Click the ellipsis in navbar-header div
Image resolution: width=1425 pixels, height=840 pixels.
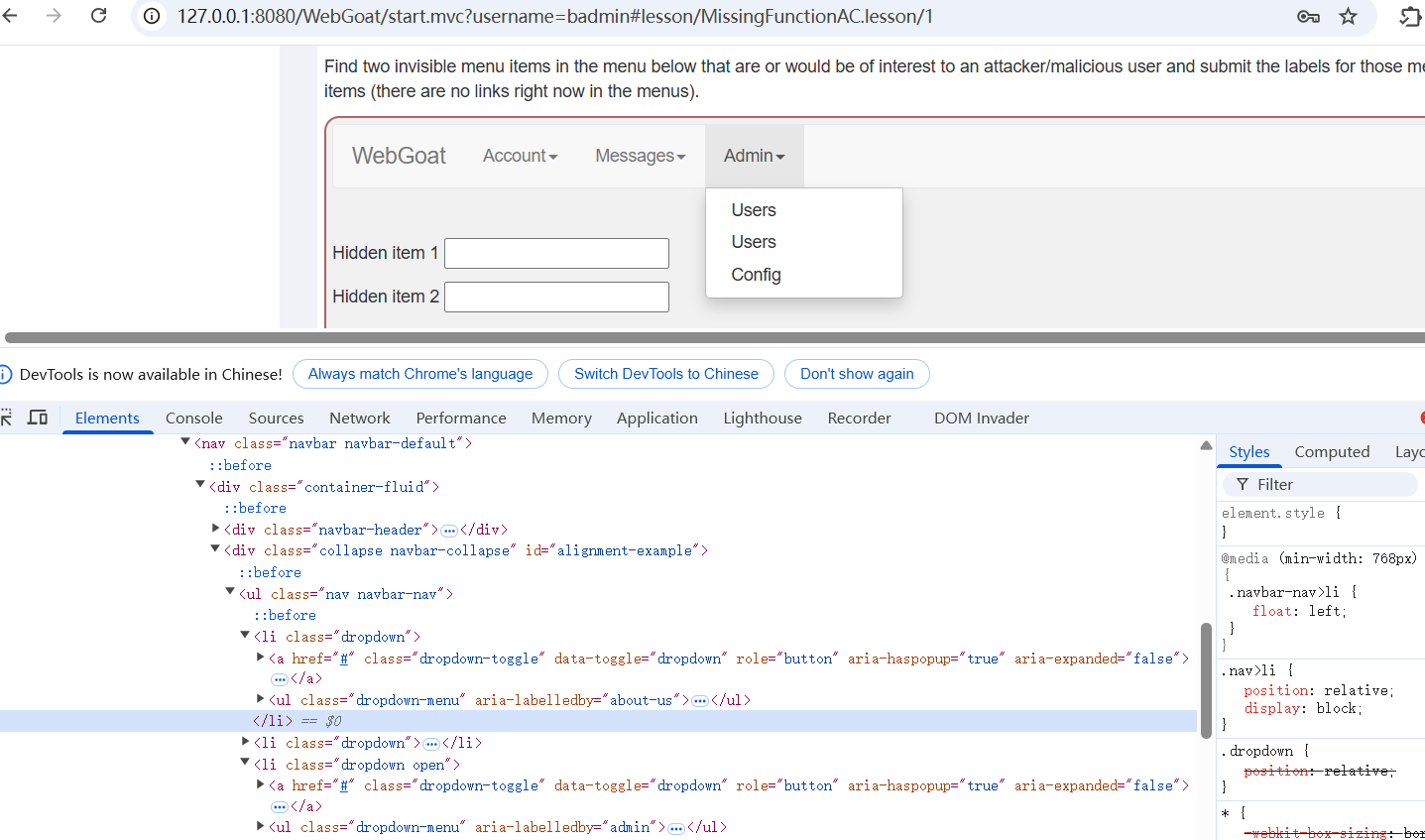(x=449, y=531)
